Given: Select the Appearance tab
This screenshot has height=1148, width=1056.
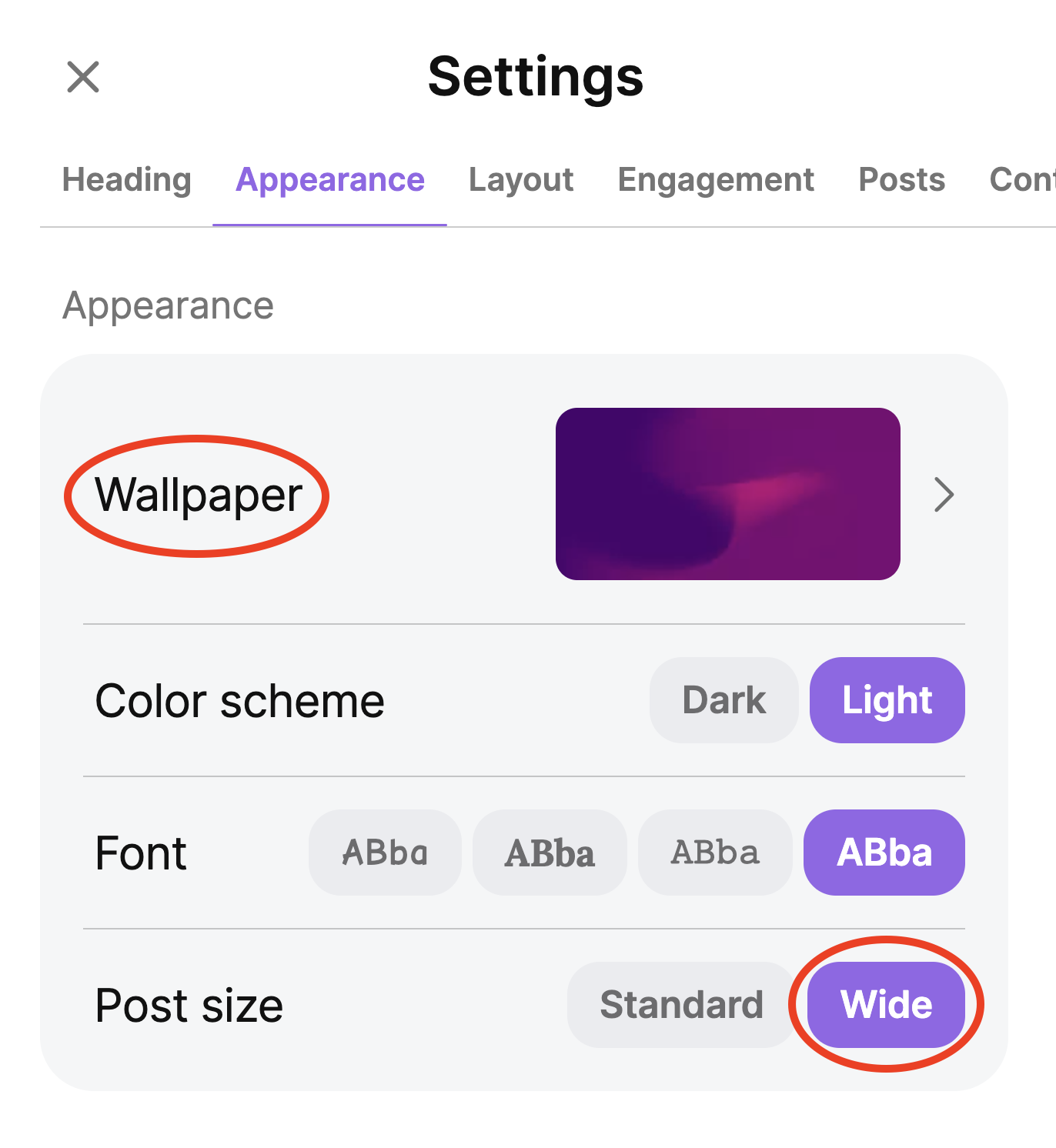Looking at the screenshot, I should click(330, 180).
